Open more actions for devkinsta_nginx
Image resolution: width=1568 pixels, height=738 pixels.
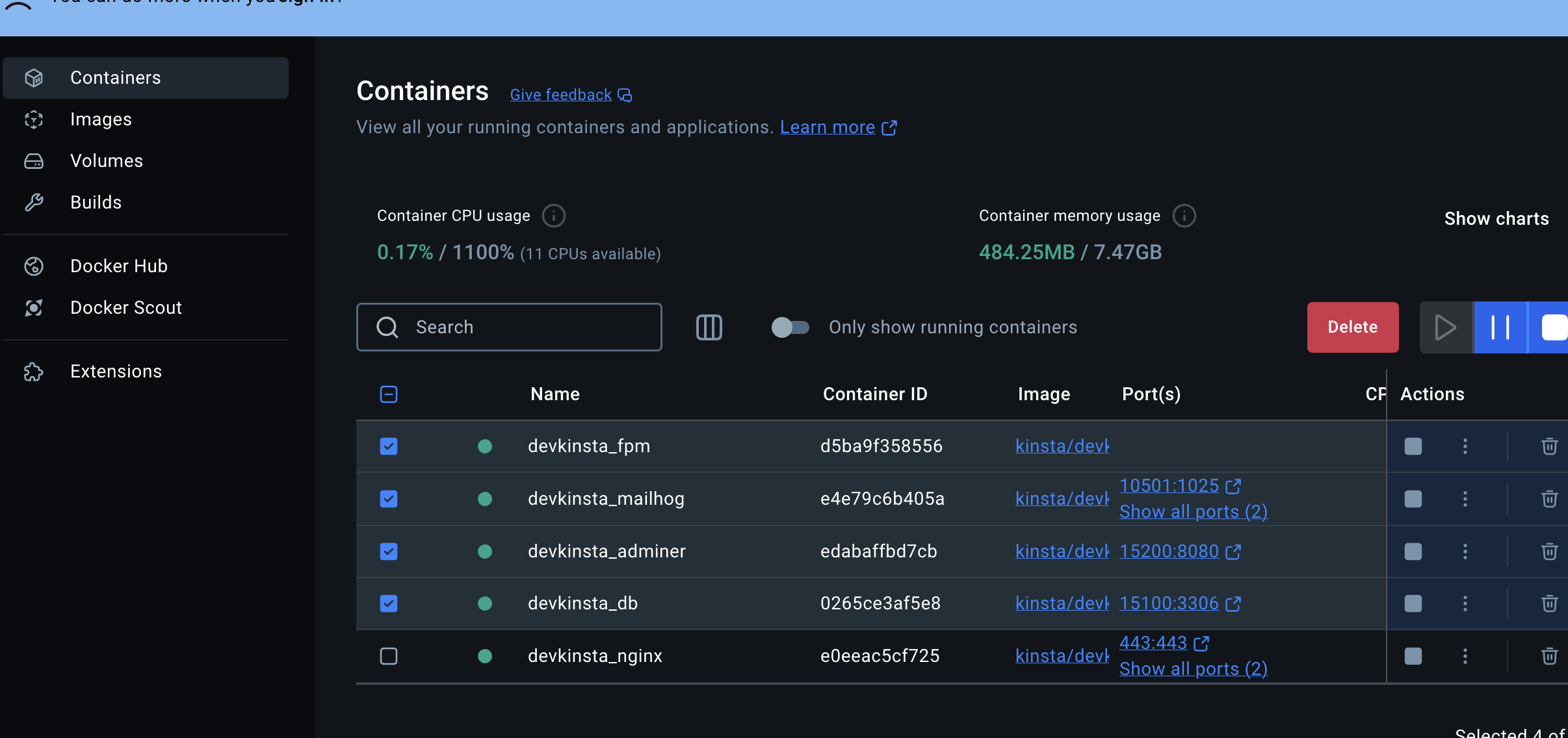click(x=1465, y=656)
